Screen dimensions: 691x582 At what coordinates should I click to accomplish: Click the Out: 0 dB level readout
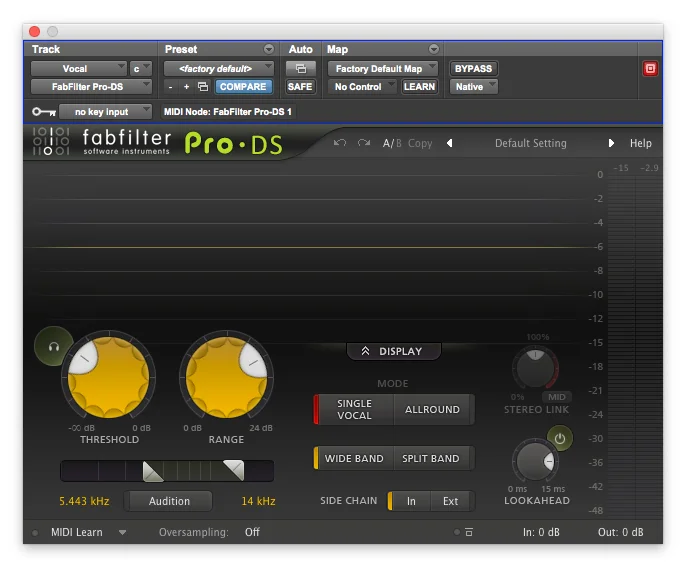[620, 532]
